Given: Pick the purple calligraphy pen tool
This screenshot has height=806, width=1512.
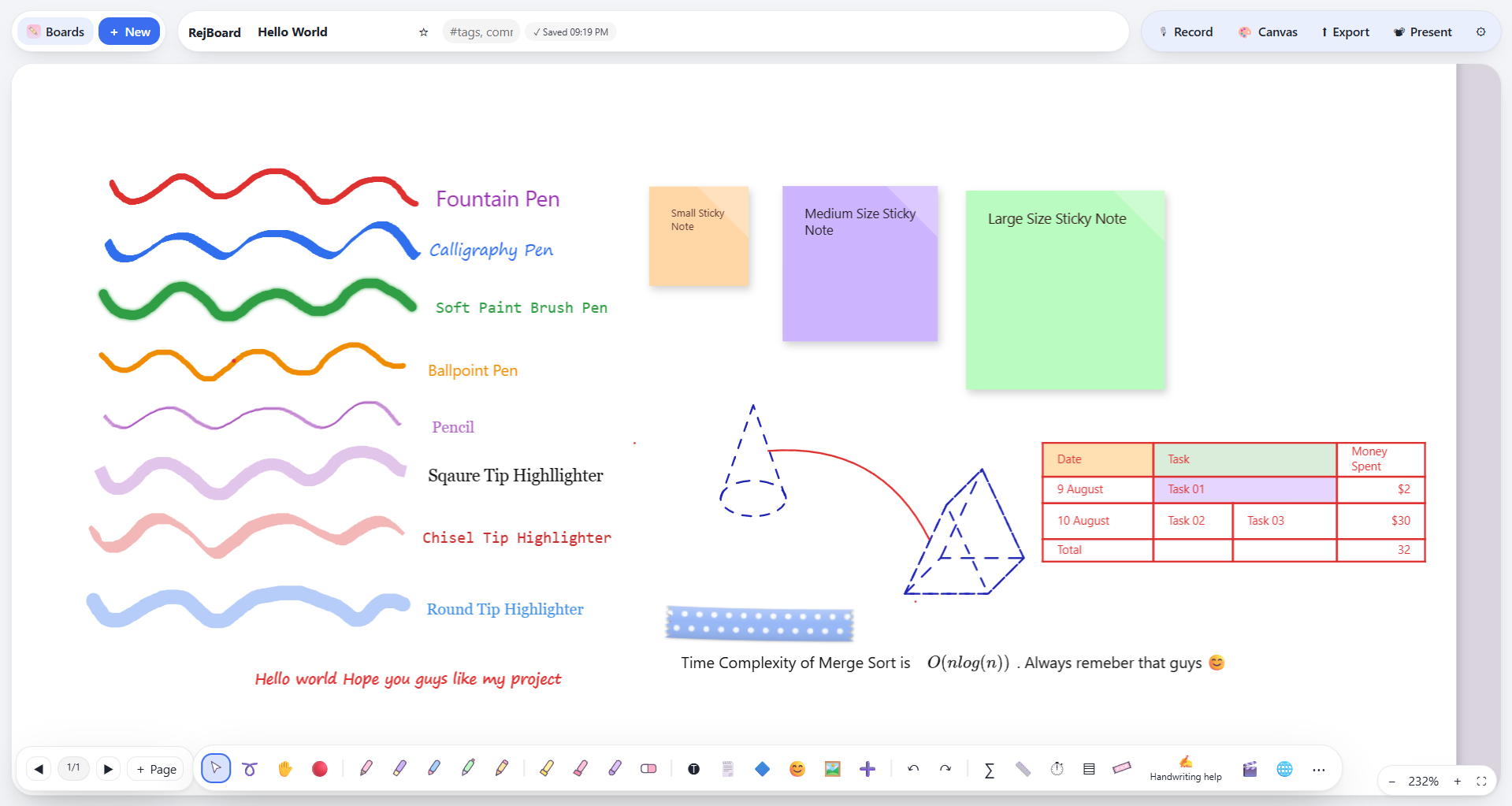Looking at the screenshot, I should pos(399,768).
